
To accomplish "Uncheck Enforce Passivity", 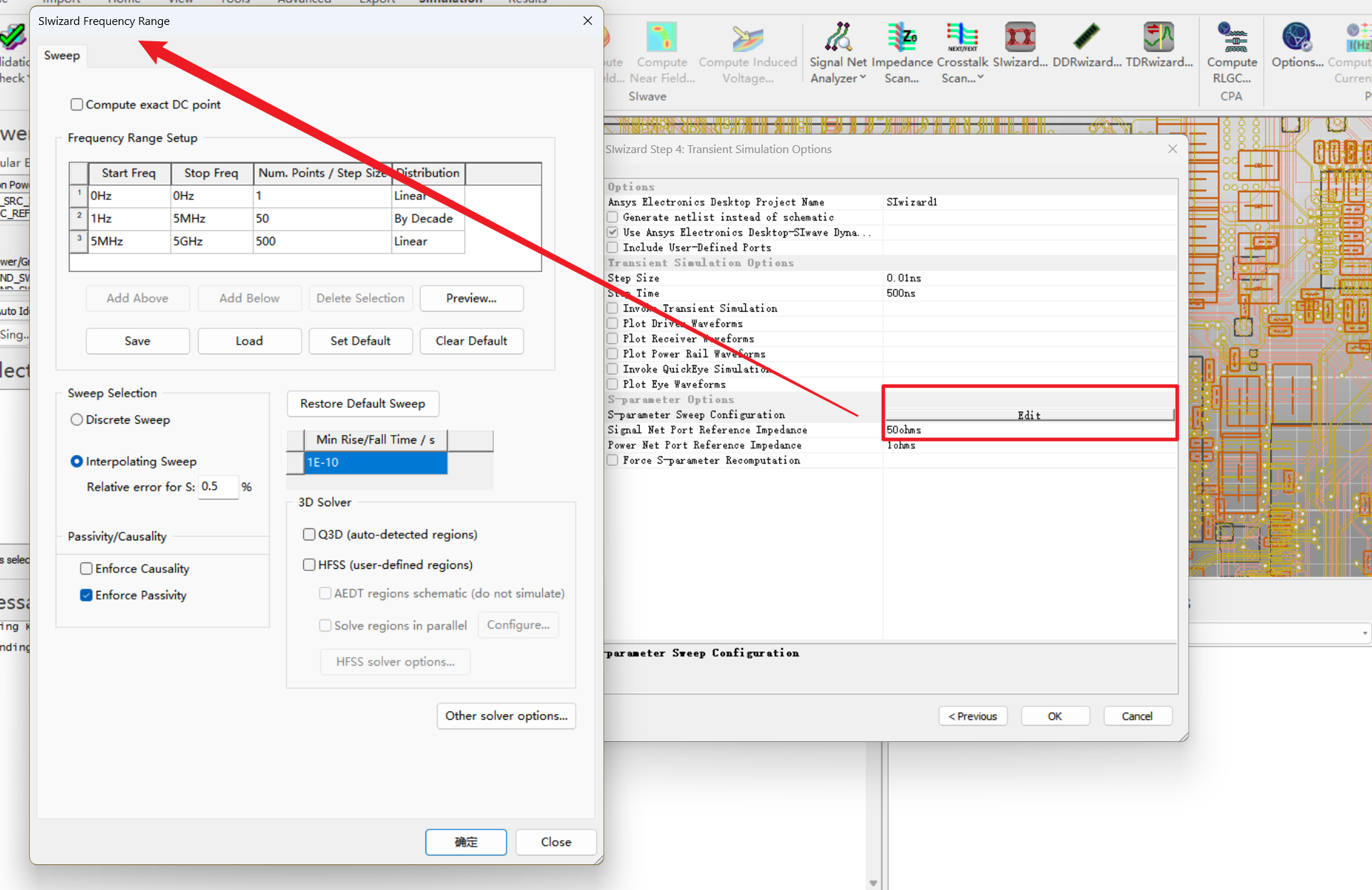I will click(86, 595).
